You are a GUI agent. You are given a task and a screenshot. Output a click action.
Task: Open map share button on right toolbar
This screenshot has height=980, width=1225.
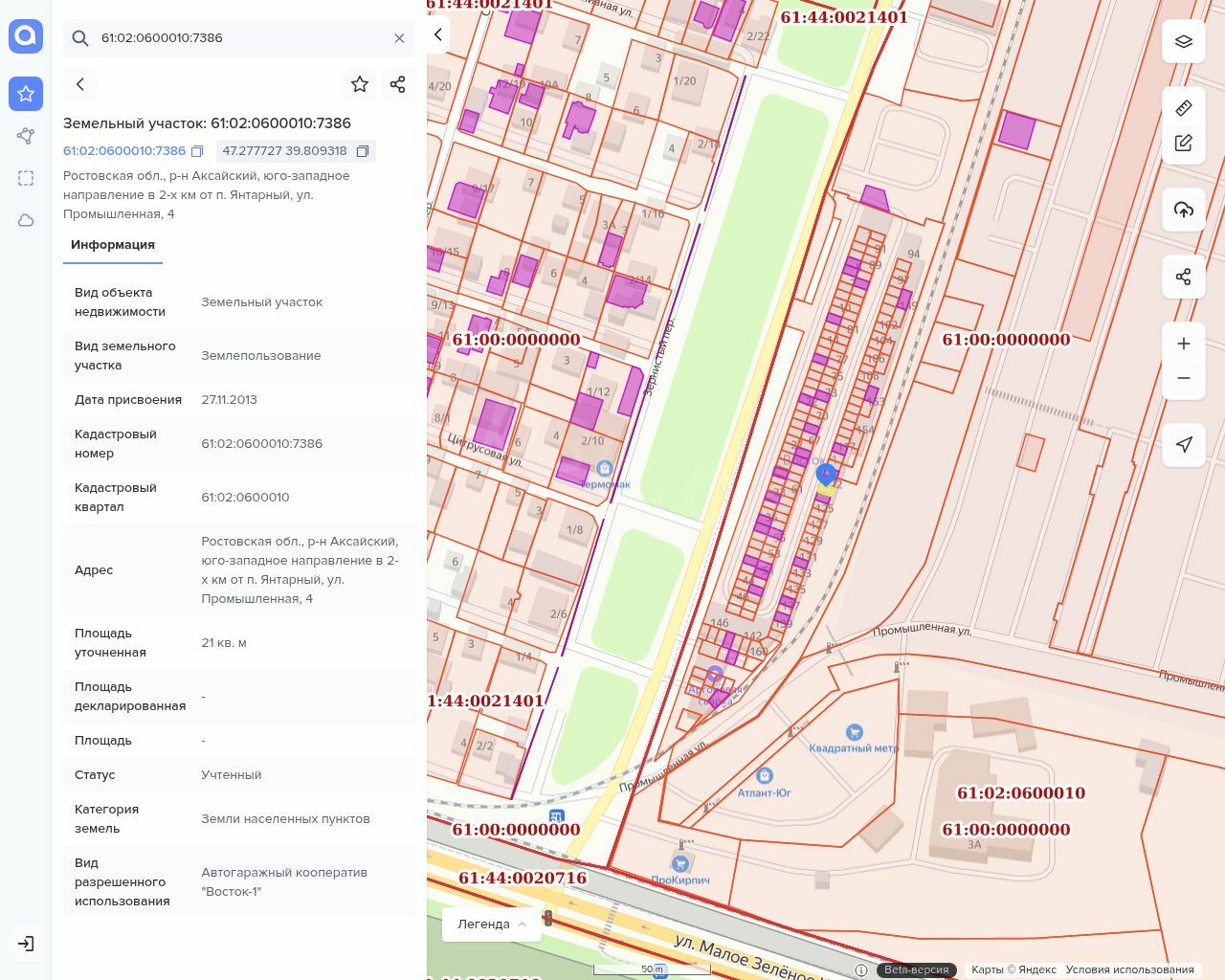1183,277
